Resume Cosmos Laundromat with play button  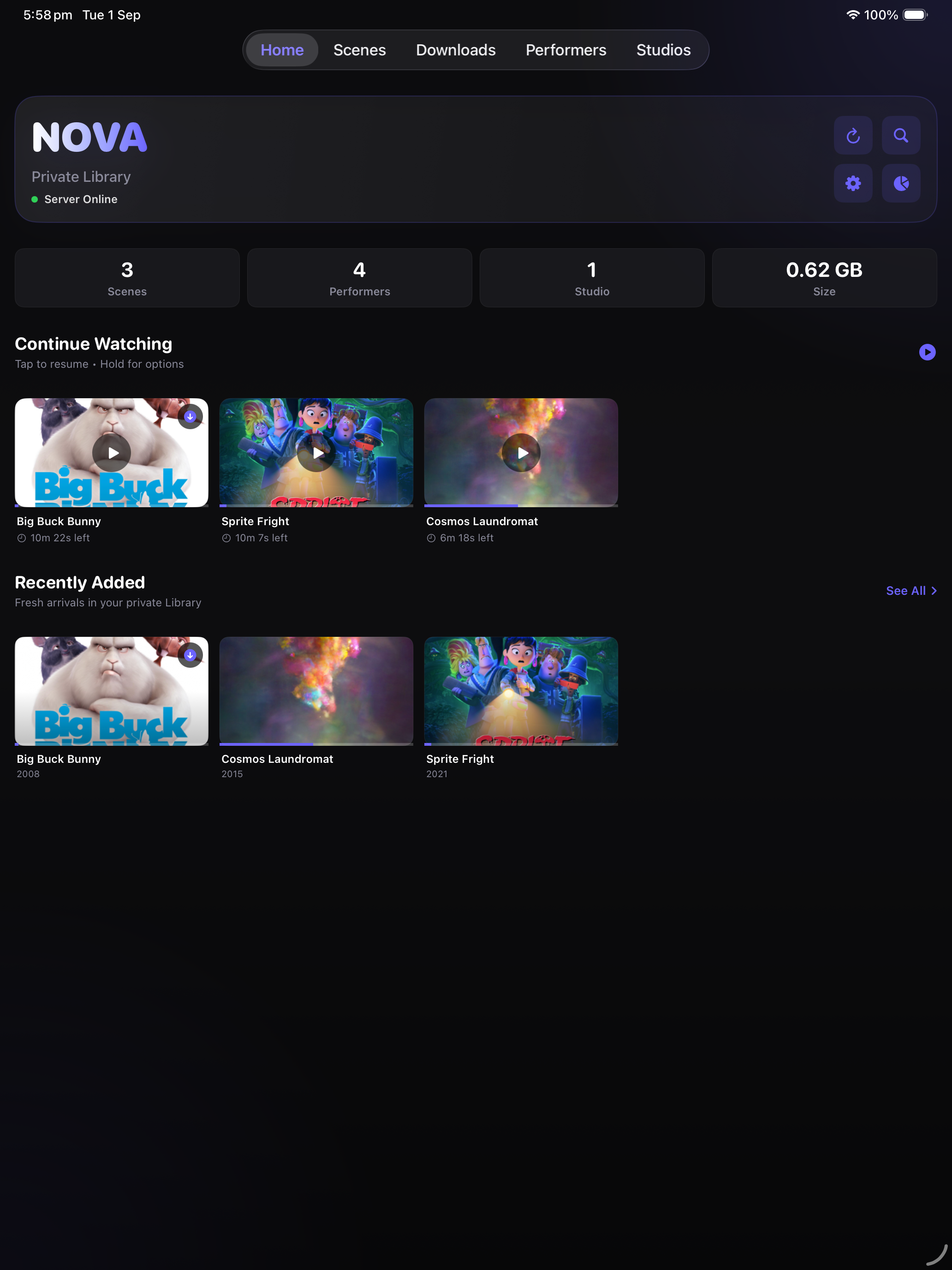click(521, 453)
